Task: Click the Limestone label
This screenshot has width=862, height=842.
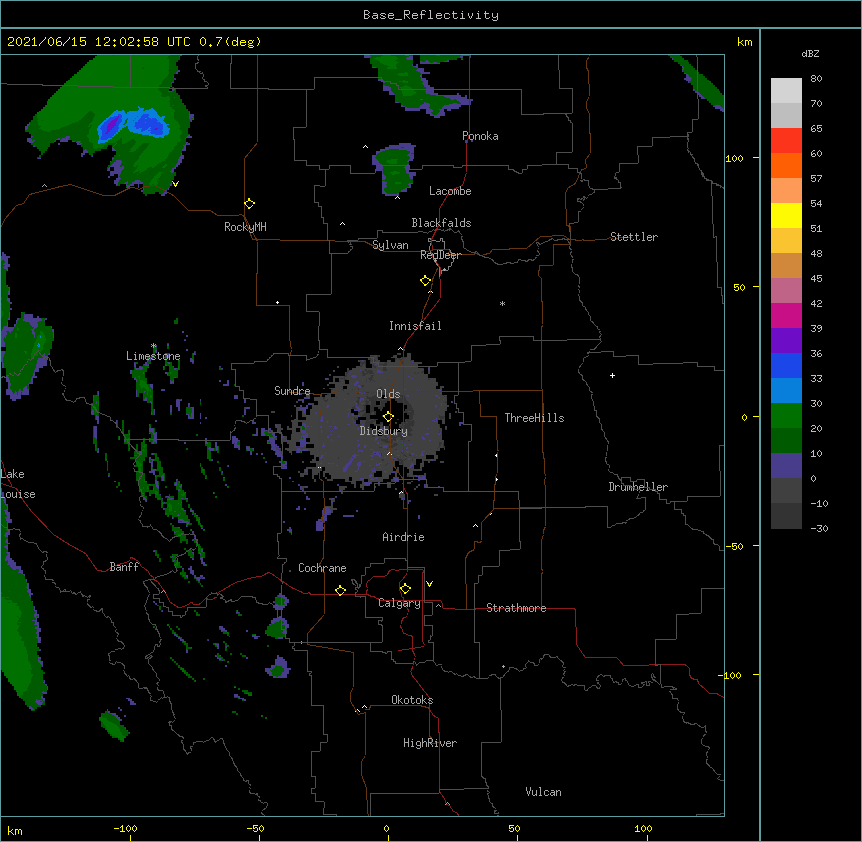Action: [x=153, y=356]
